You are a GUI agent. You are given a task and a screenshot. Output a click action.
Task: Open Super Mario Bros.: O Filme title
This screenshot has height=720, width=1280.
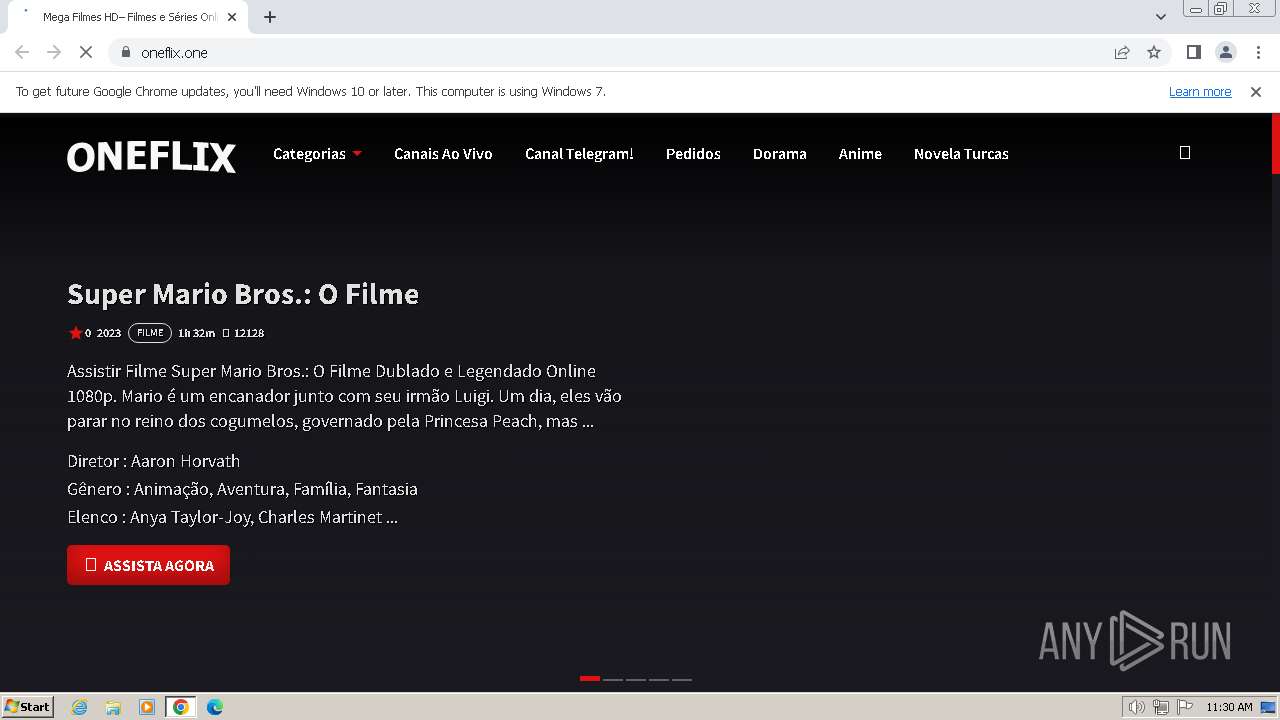tap(243, 294)
